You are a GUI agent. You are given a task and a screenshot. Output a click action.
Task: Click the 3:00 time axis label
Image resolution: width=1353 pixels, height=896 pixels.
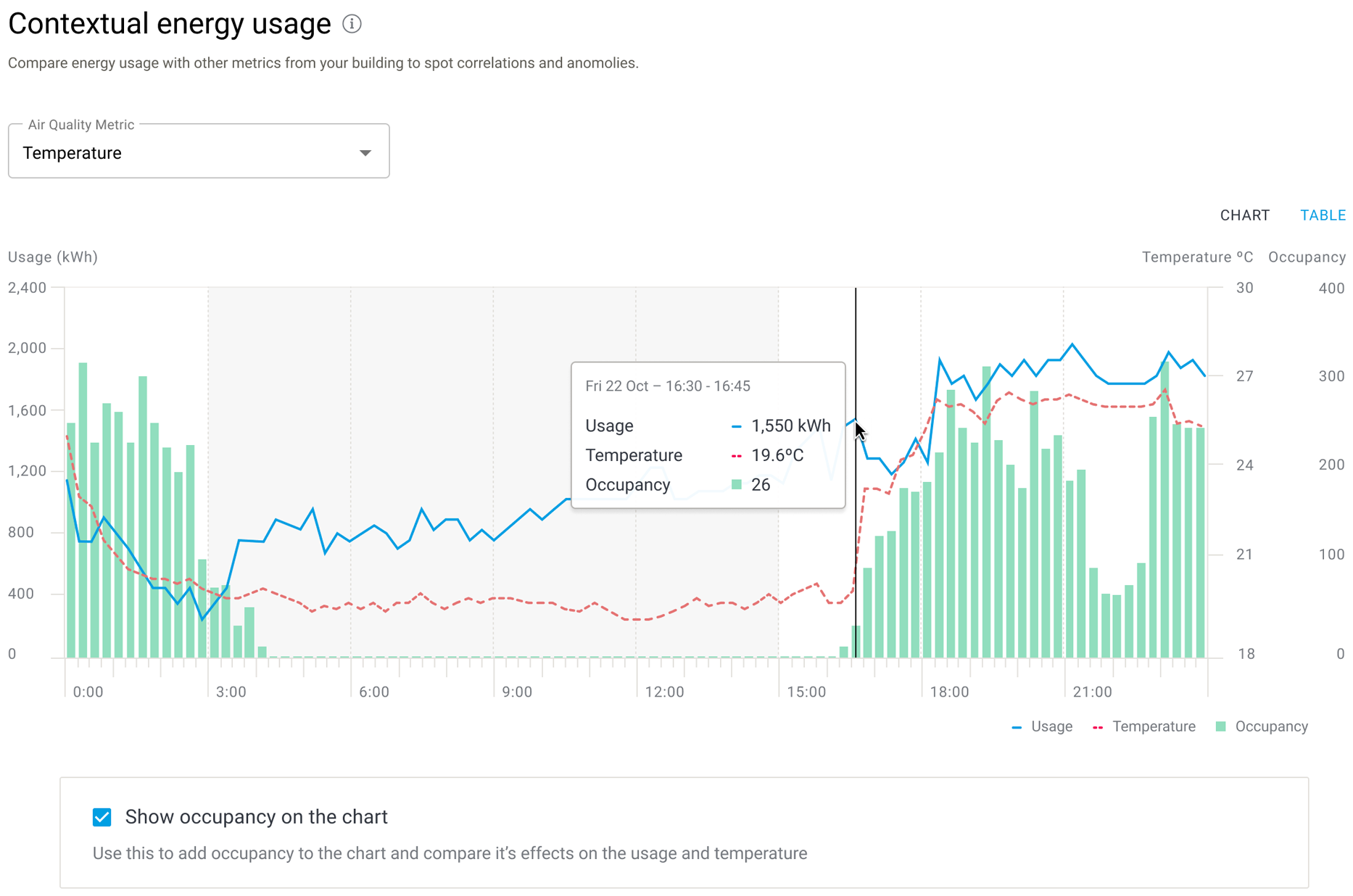pos(231,692)
